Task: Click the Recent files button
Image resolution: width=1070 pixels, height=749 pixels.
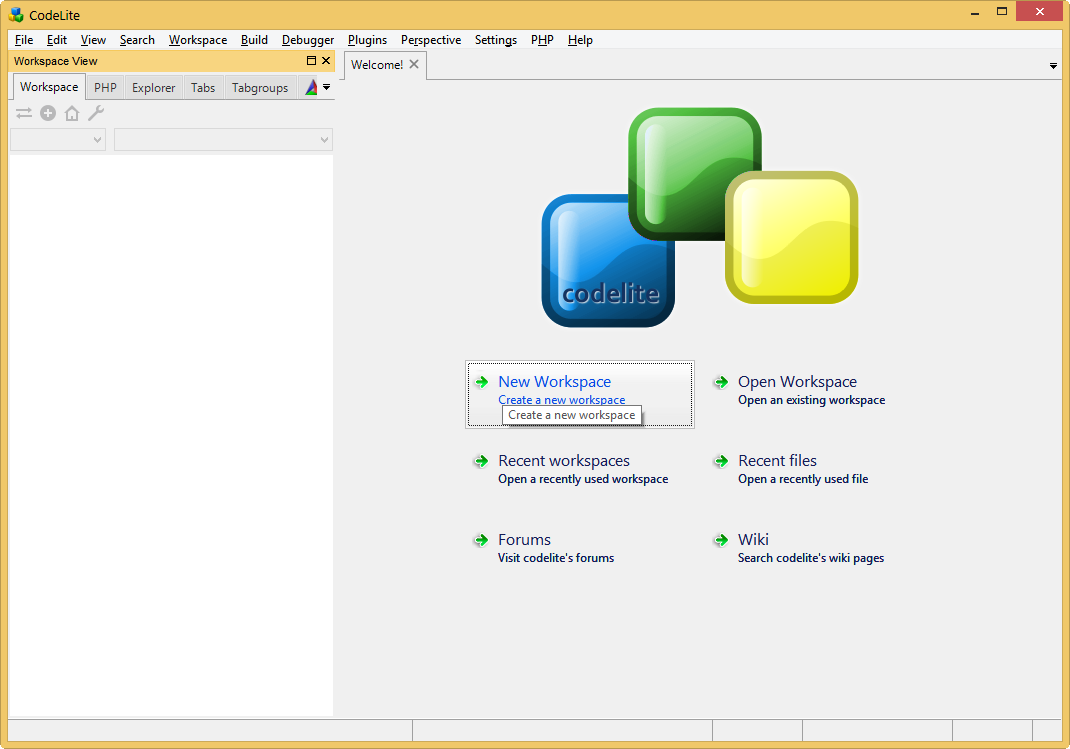Action: point(777,461)
